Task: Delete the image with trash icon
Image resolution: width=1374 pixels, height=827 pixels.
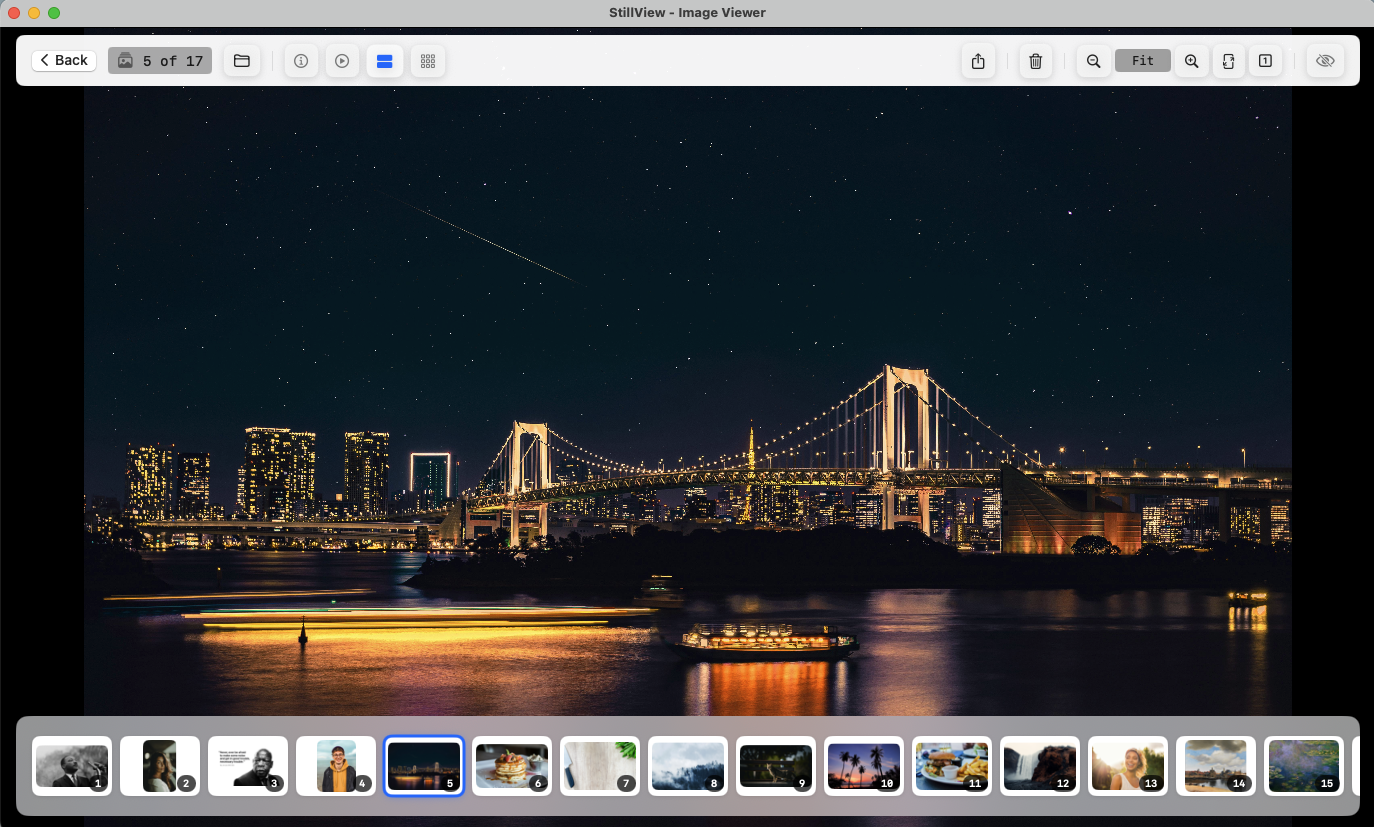Action: (x=1036, y=61)
